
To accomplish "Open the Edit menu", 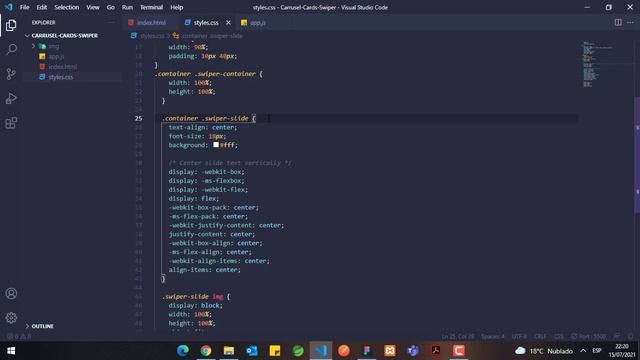I will pyautogui.click(x=42, y=7).
